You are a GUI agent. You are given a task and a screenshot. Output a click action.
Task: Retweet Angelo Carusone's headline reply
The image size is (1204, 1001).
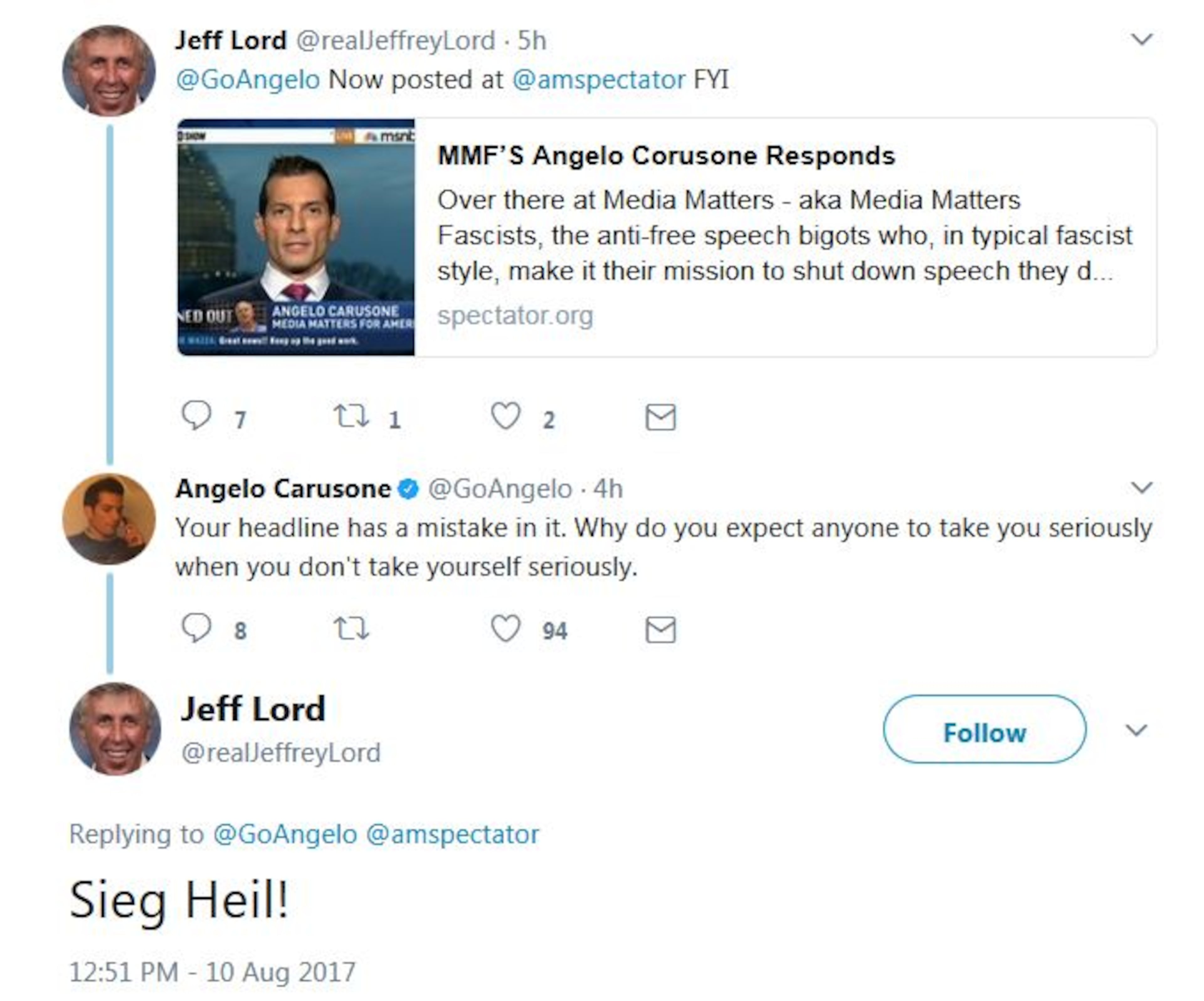coord(351,628)
